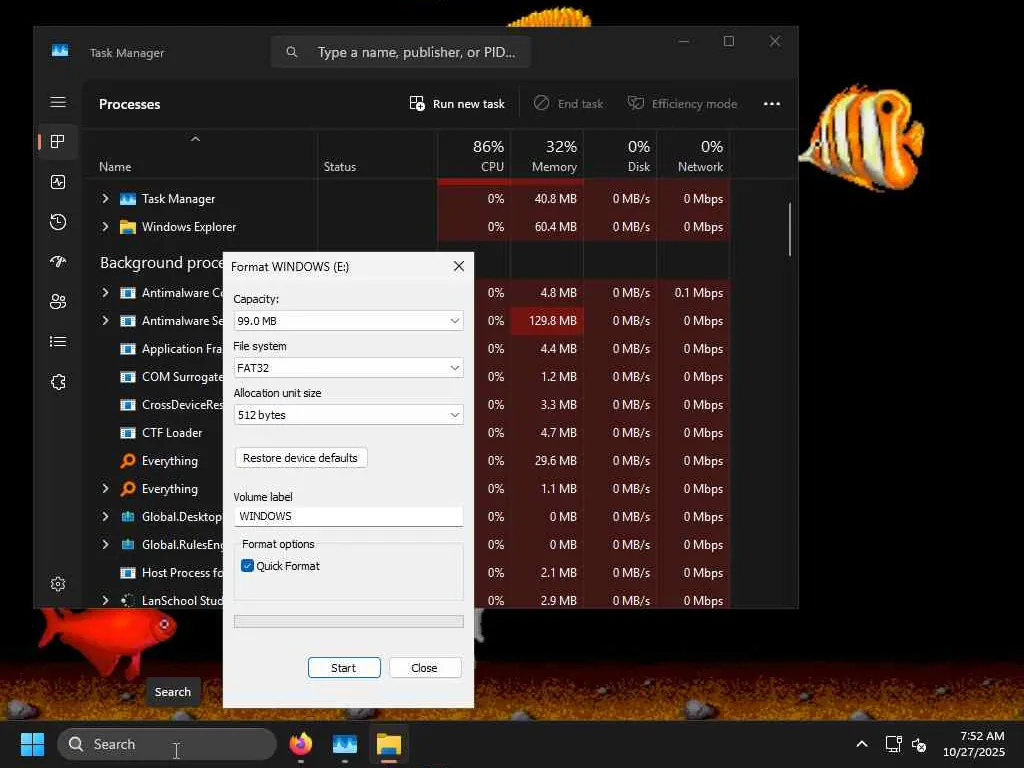1024x768 pixels.
Task: Open the Startup apps page in sidebar
Action: point(57,262)
